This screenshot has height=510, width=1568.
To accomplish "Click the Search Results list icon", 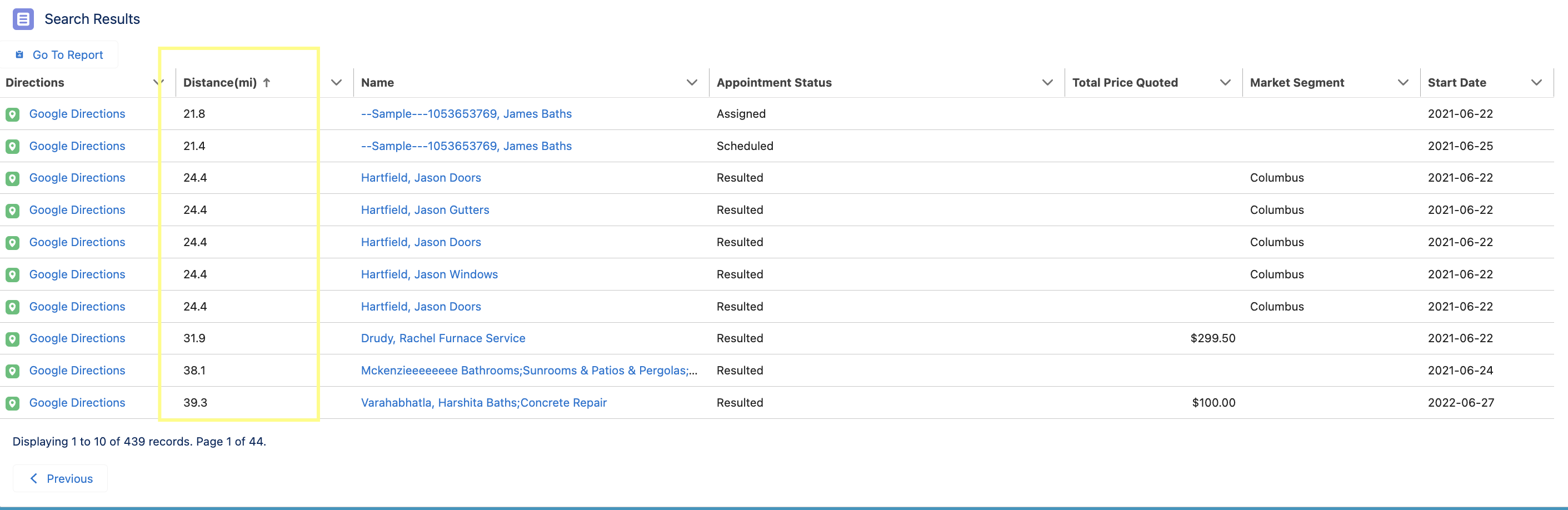I will tap(23, 19).
